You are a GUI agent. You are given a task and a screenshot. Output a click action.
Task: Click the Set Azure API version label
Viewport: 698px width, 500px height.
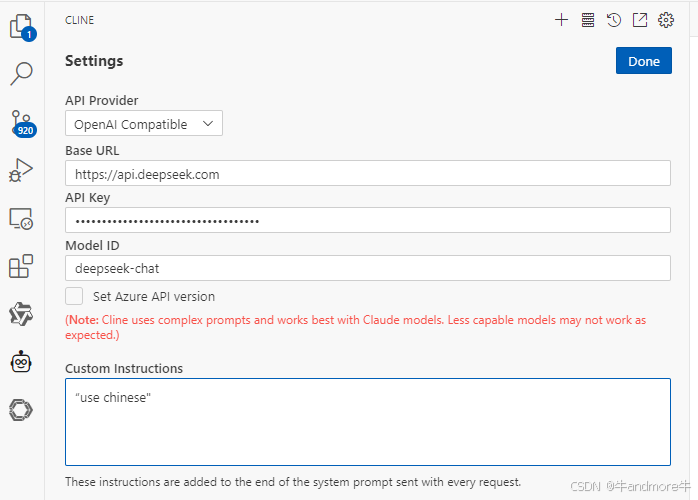tap(154, 297)
